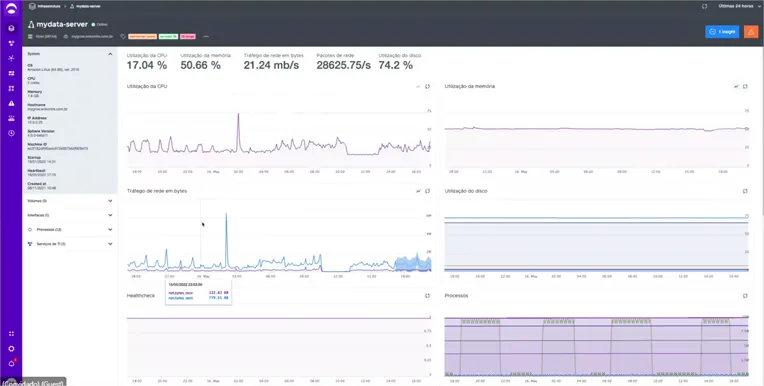Refresh the Processos chart
The height and width of the screenshot is (386, 764).
coord(745,295)
